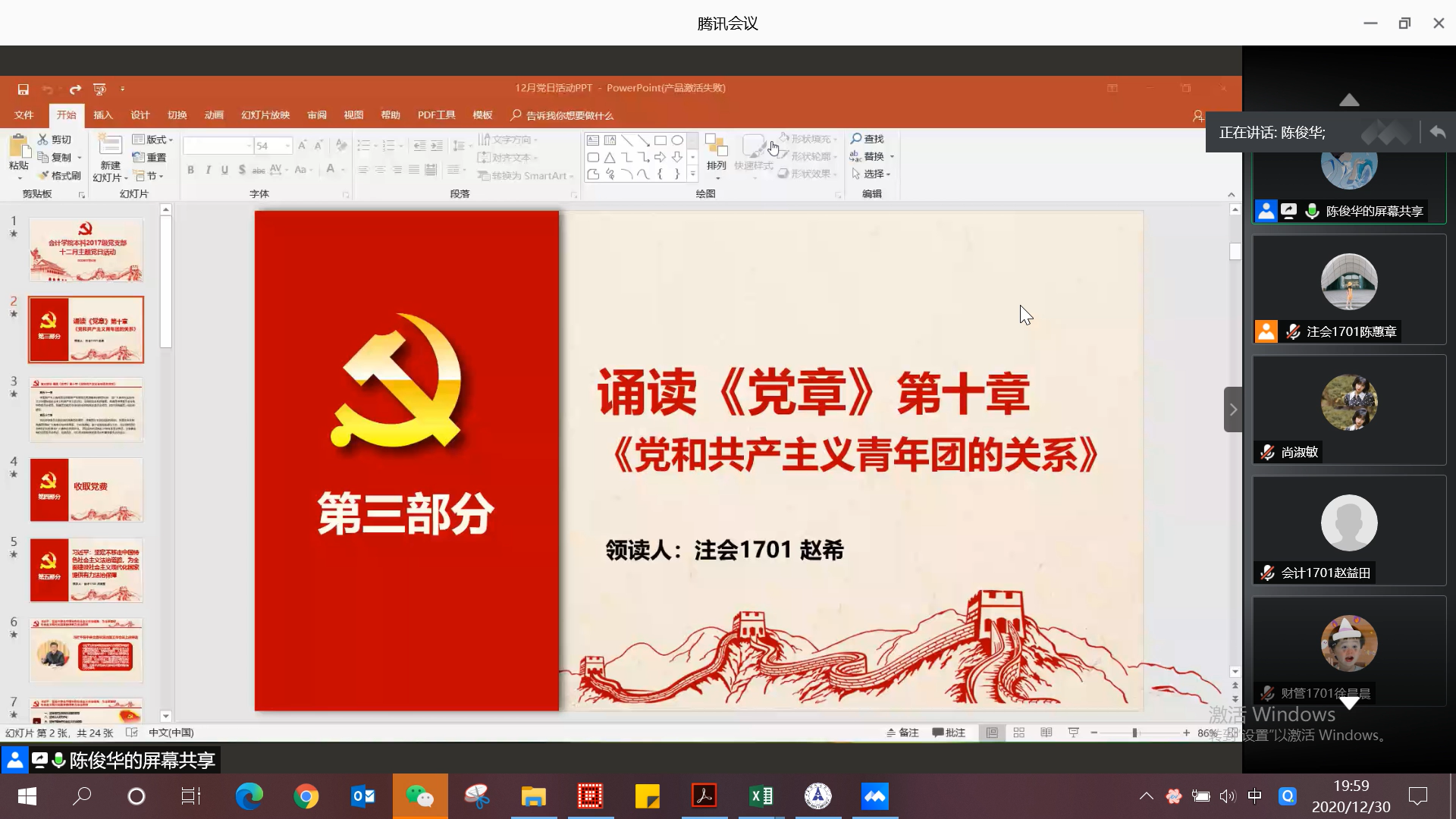Open the File (文件) tab

24,115
